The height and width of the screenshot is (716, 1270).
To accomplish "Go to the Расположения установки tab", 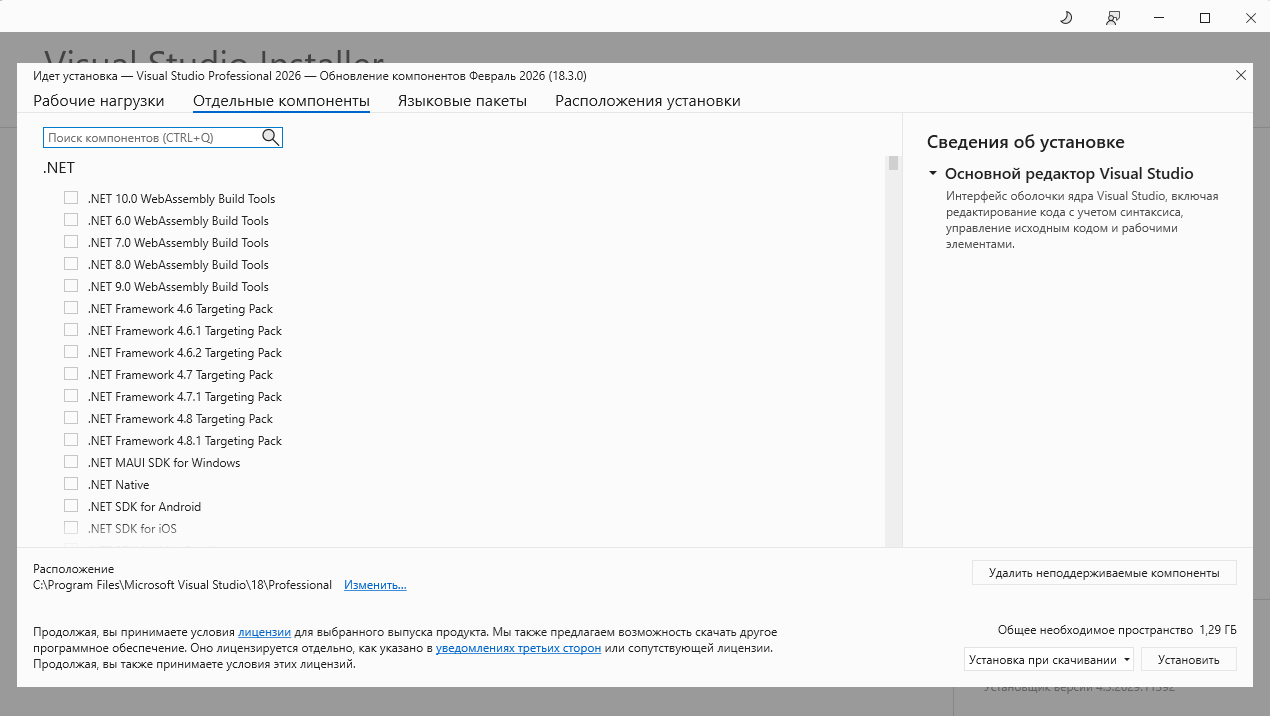I will (648, 101).
